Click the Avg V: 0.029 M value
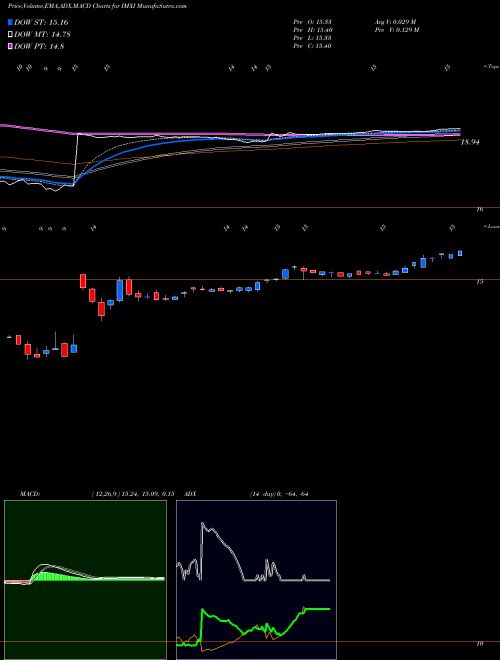The image size is (500, 660). [395, 22]
